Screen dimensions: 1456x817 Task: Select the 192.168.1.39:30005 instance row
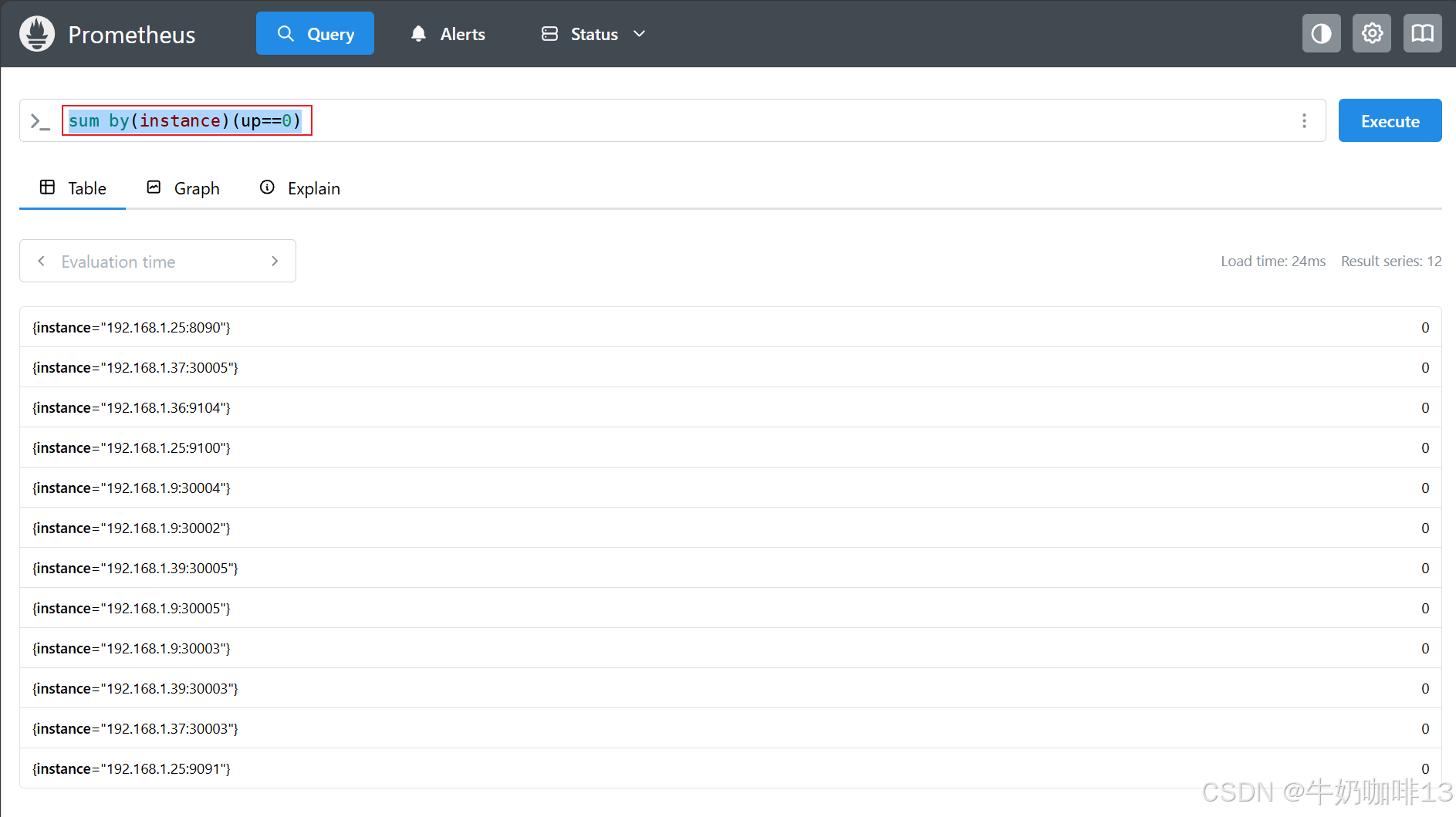point(730,568)
